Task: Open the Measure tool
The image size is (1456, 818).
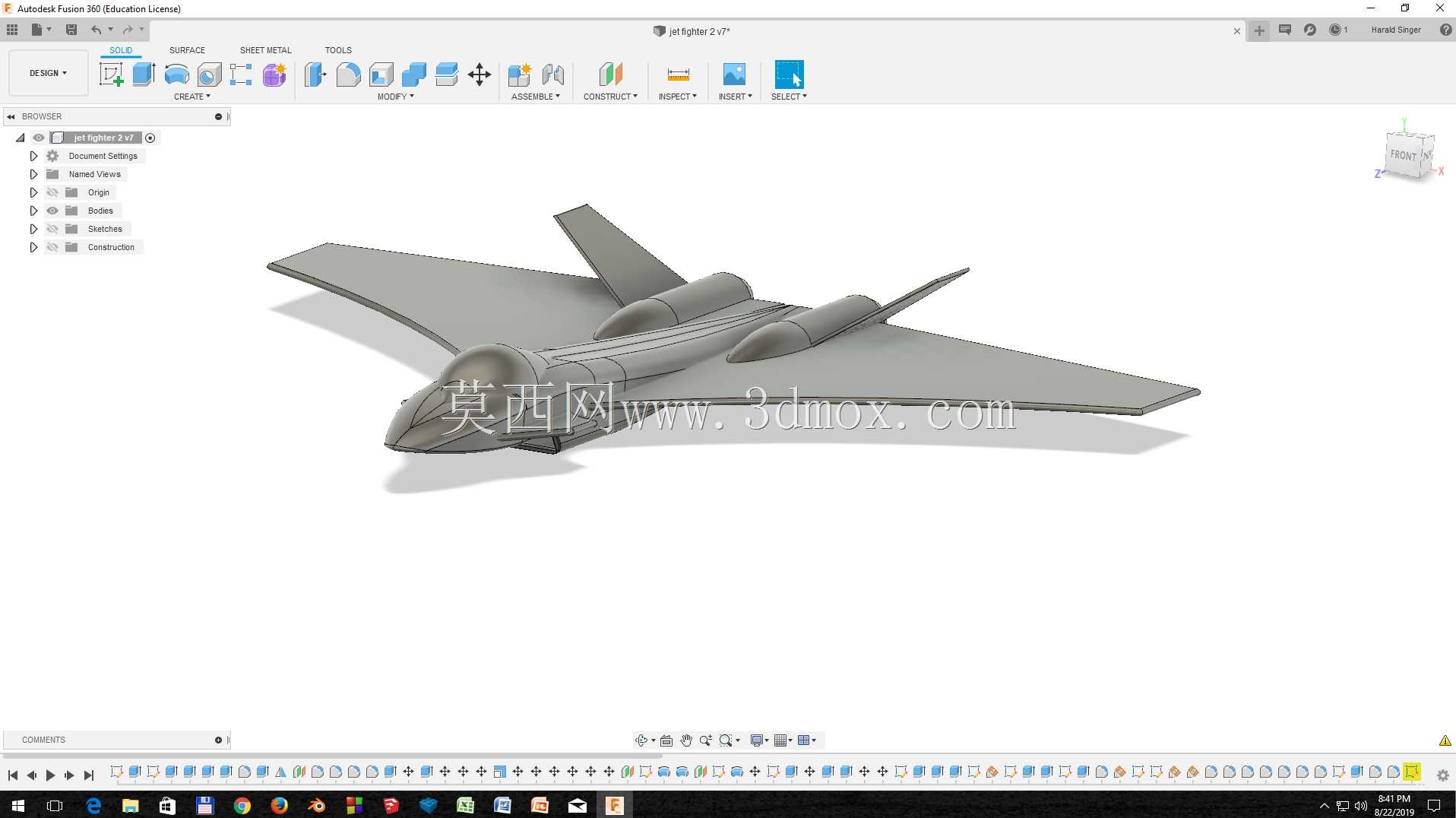Action: click(x=678, y=75)
